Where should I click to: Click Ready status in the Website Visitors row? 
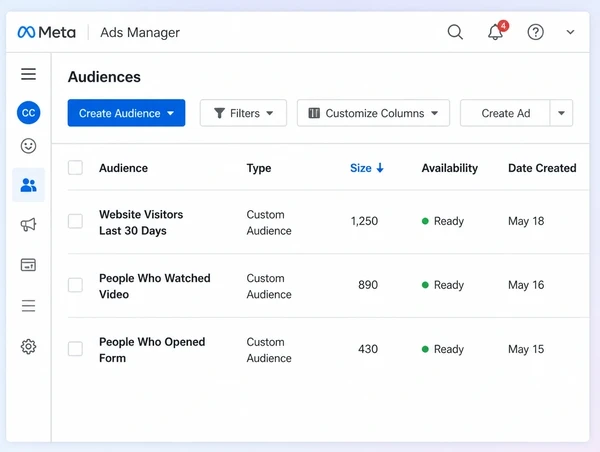443,221
